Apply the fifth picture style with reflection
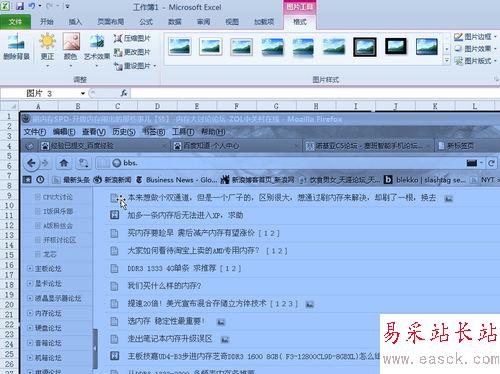This screenshot has width=500, height=374. (303, 46)
